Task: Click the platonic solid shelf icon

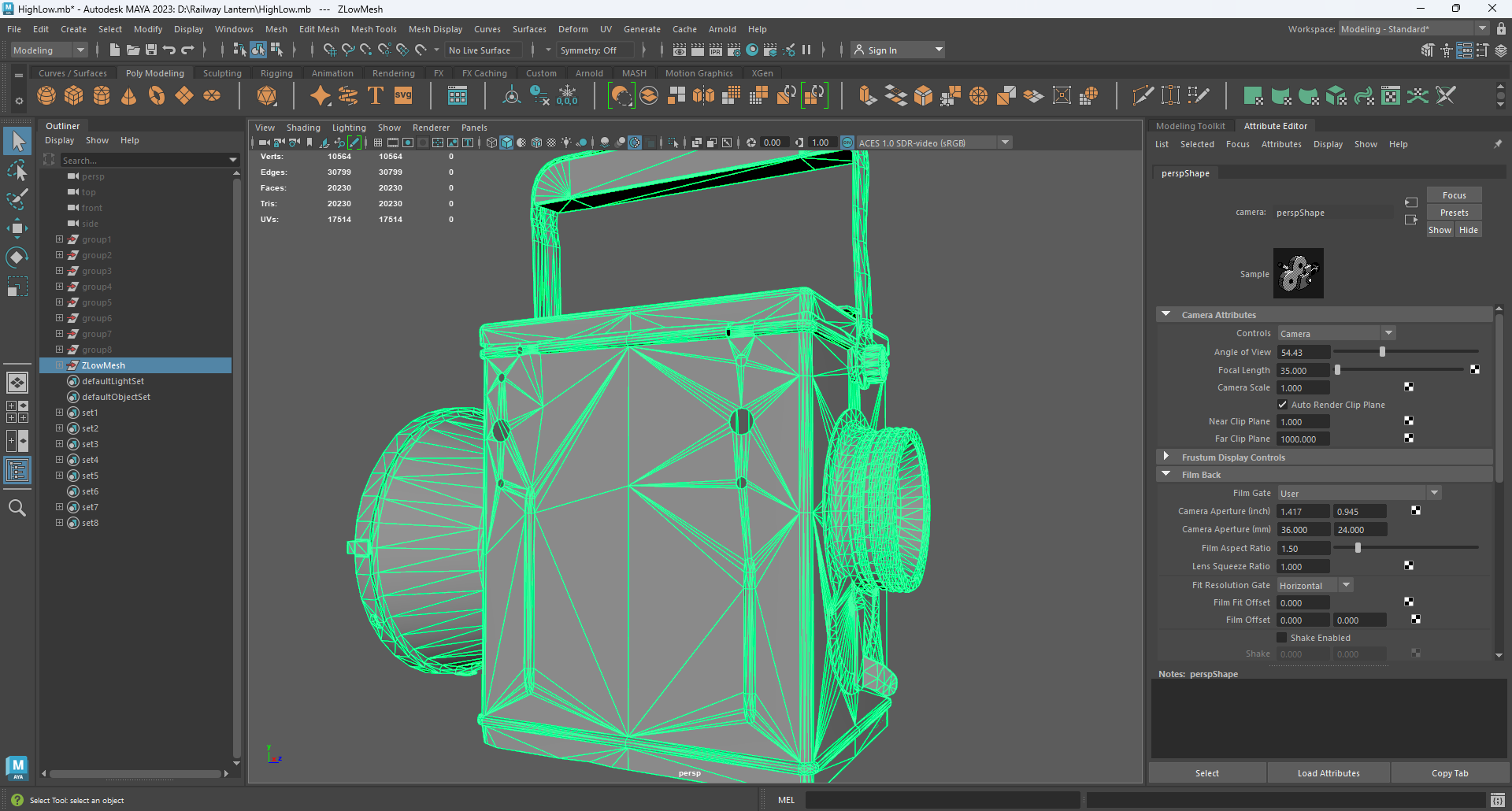Action: pos(266,95)
